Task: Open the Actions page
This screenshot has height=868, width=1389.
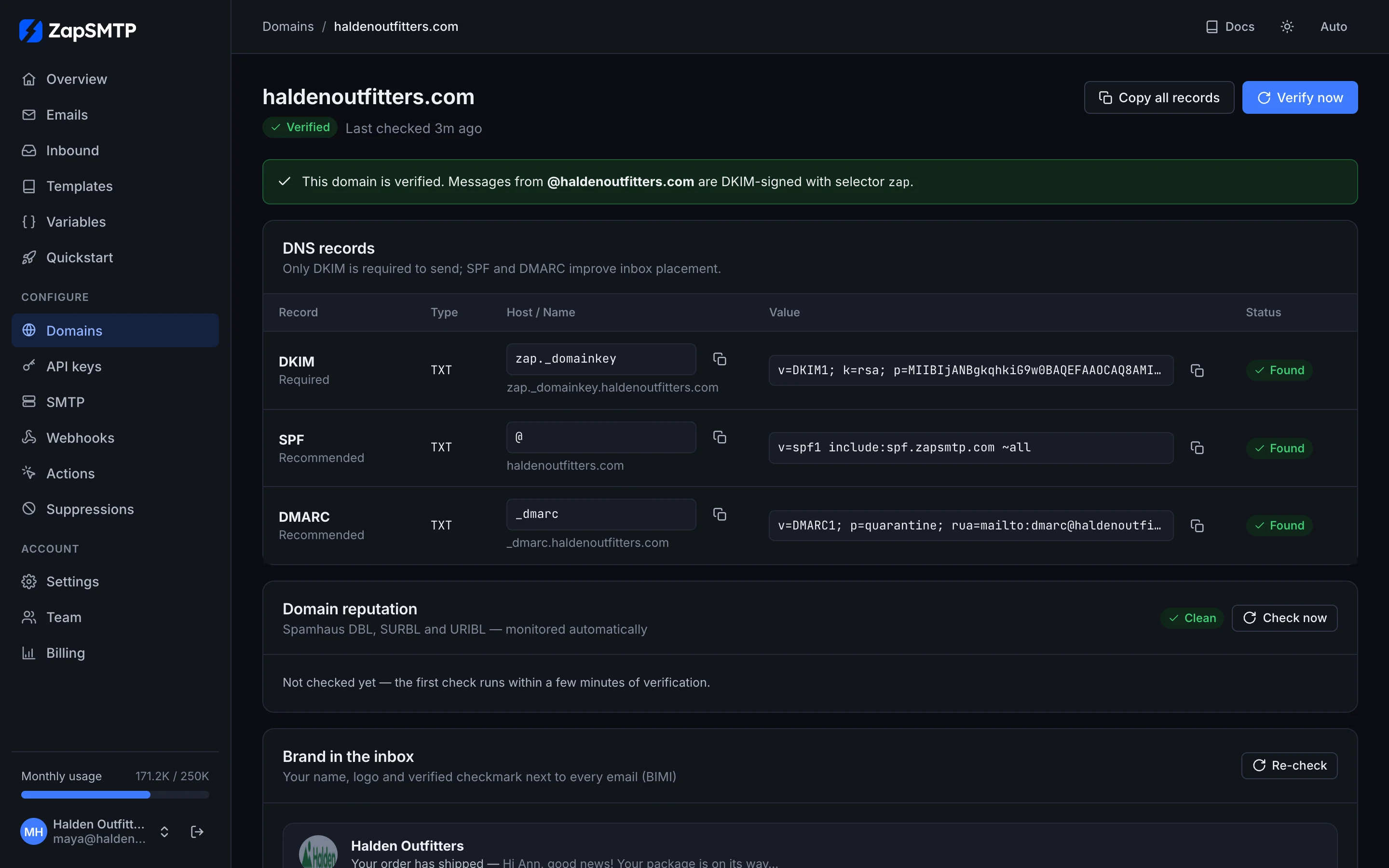Action: pyautogui.click(x=115, y=473)
